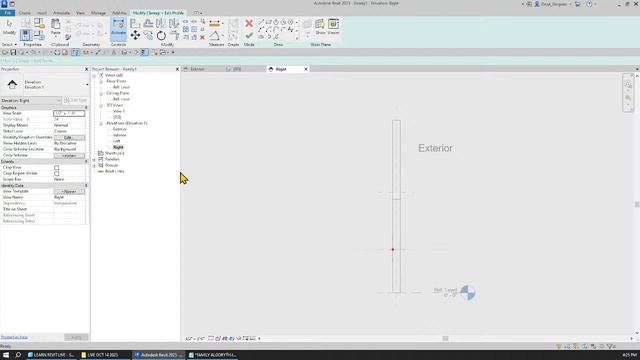Screen dimensions: 640x360
Task: Click the red Delete icon in Modify panel
Action: tap(202, 37)
